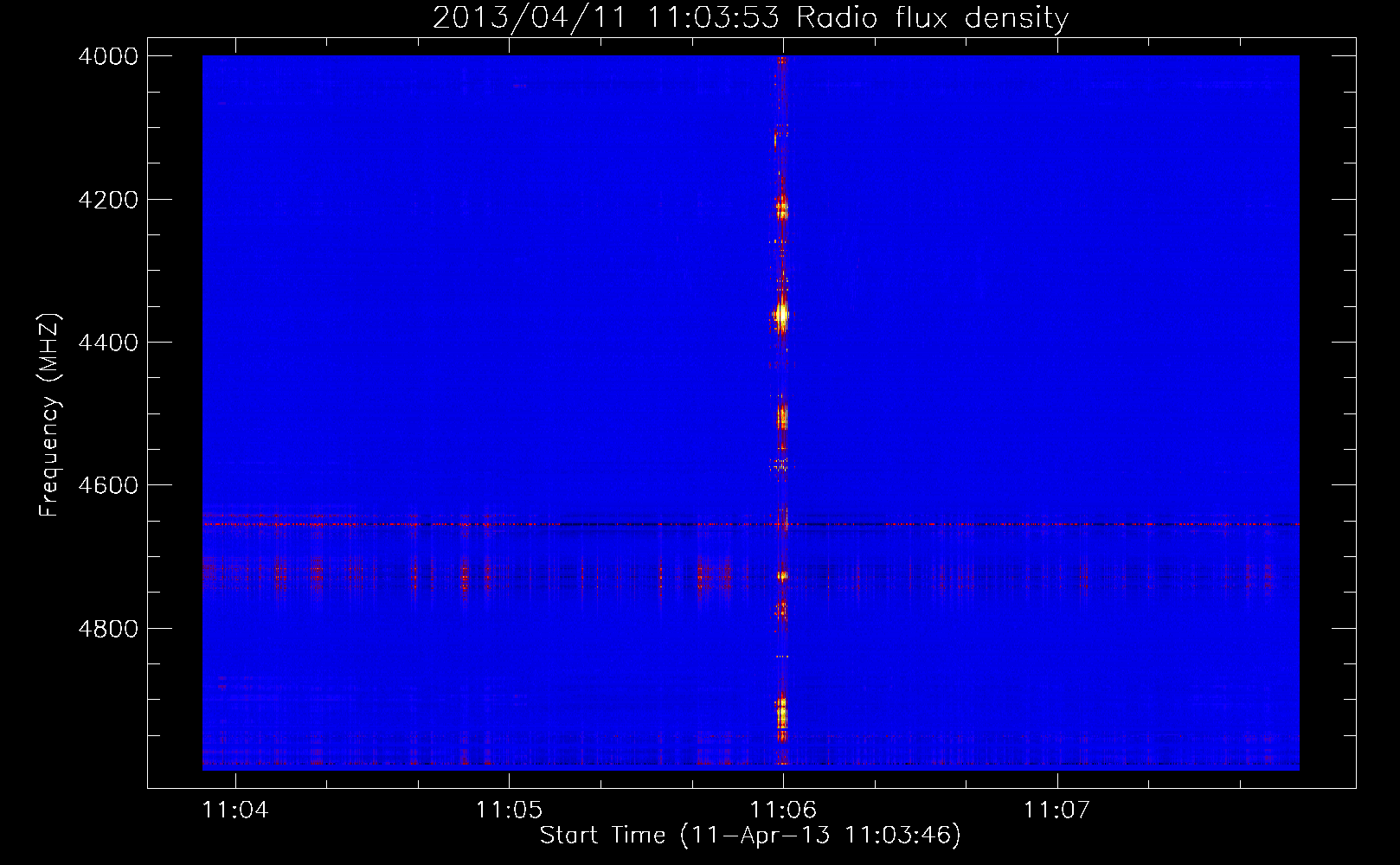Click the bright burst near 4920 MHz
The height and width of the screenshot is (865, 1400).
(781, 714)
